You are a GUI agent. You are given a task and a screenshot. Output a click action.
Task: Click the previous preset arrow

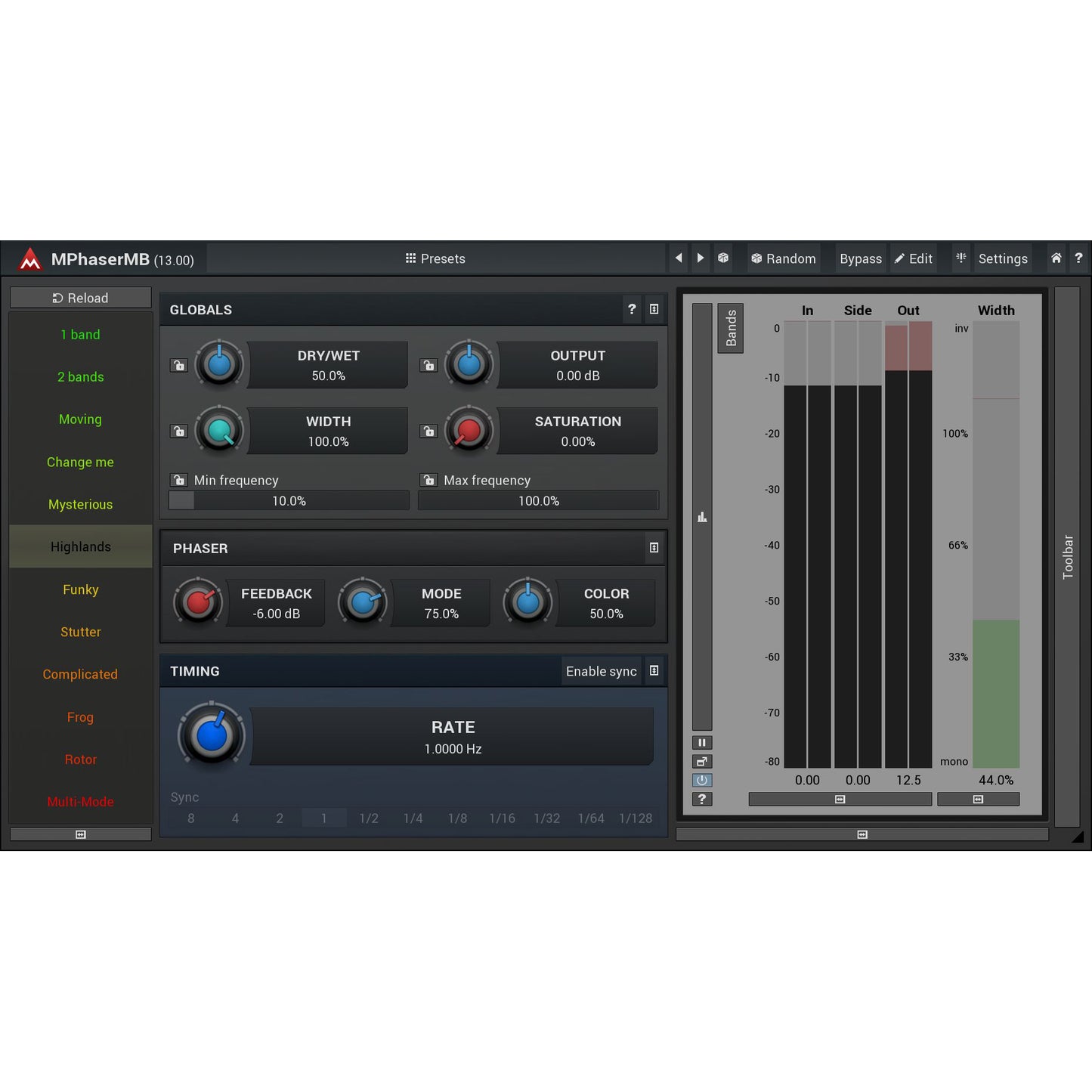[x=679, y=258]
